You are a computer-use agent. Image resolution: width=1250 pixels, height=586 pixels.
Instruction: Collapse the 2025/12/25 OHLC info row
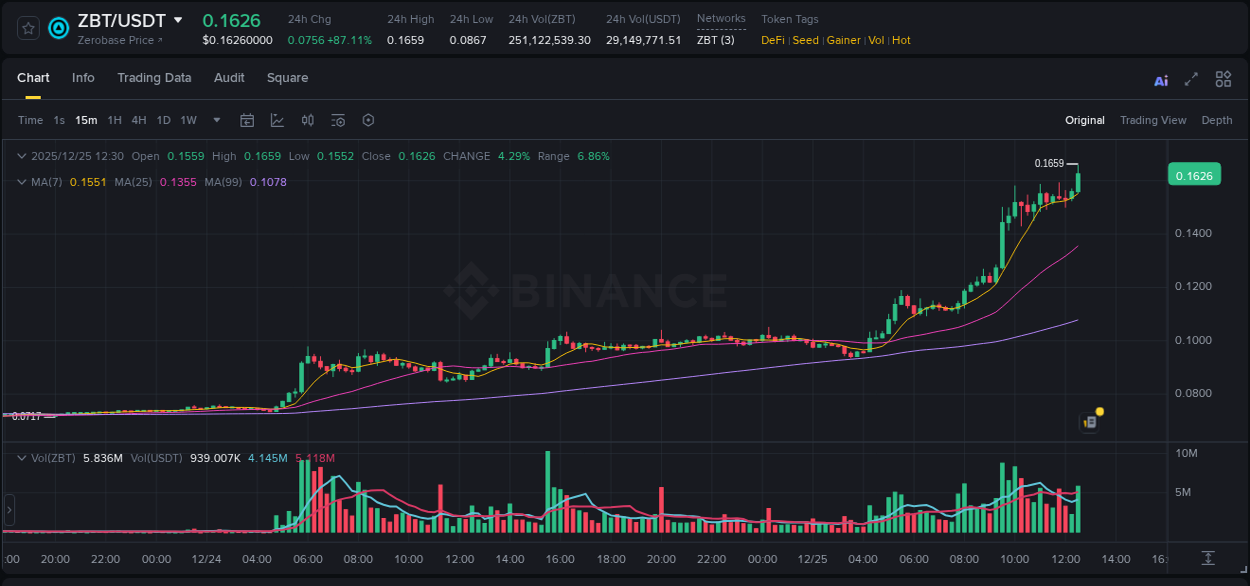point(22,156)
